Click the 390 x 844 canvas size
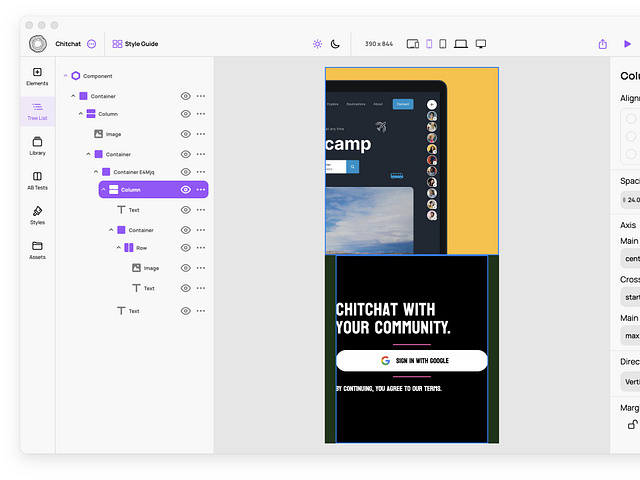The height and width of the screenshot is (480, 640). point(379,44)
